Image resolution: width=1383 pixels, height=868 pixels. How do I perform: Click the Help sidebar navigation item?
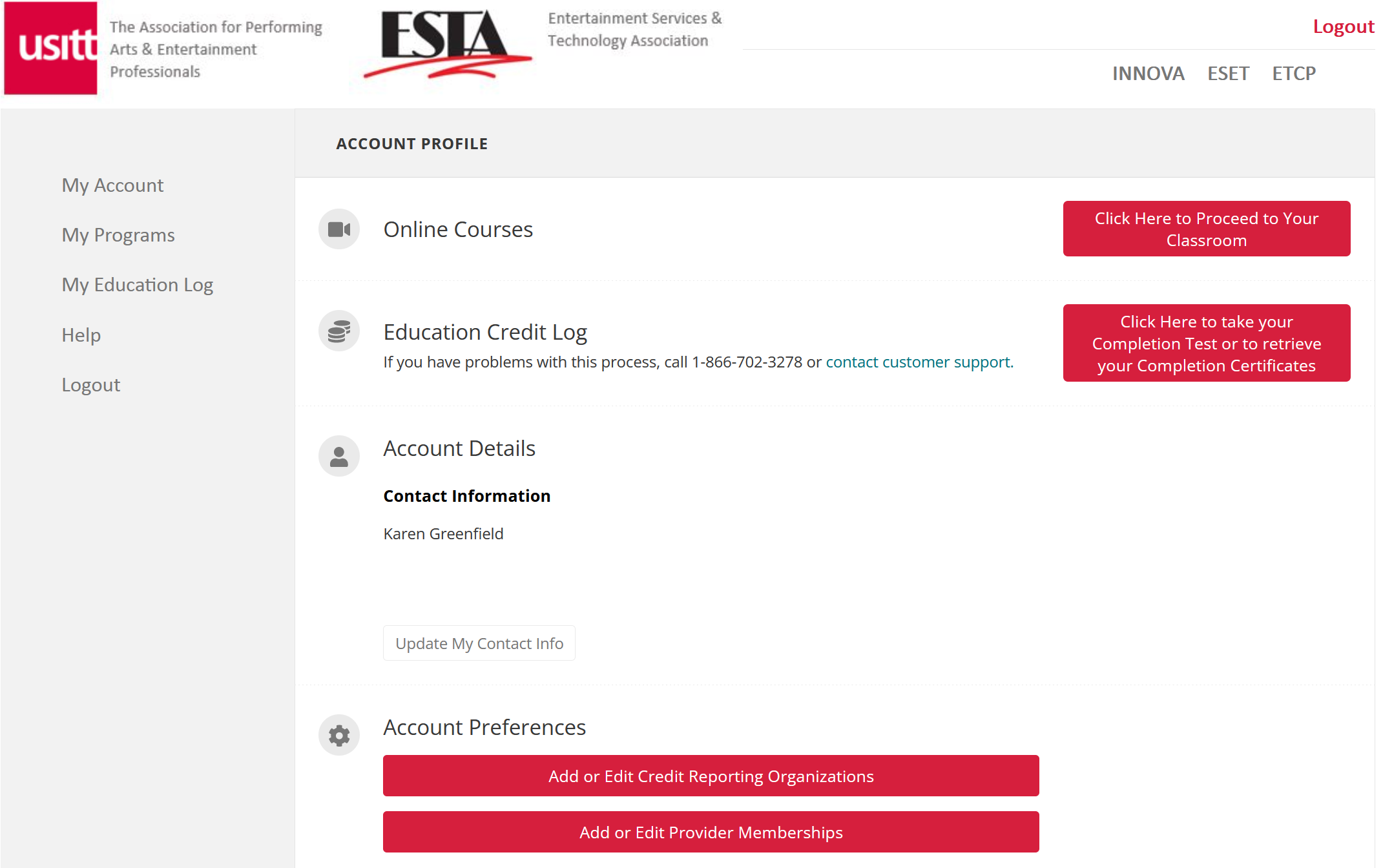(x=81, y=334)
